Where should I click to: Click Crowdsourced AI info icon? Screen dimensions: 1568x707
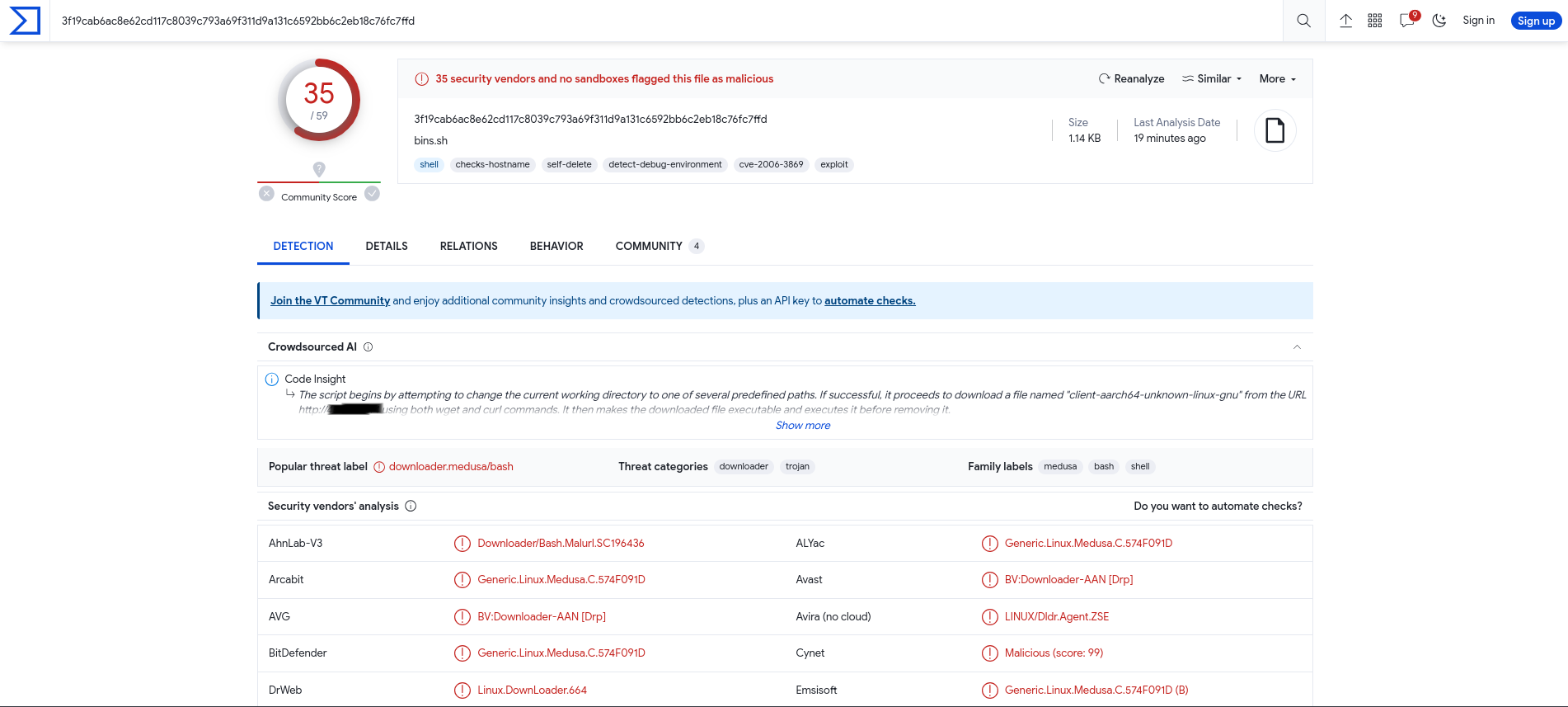(369, 347)
